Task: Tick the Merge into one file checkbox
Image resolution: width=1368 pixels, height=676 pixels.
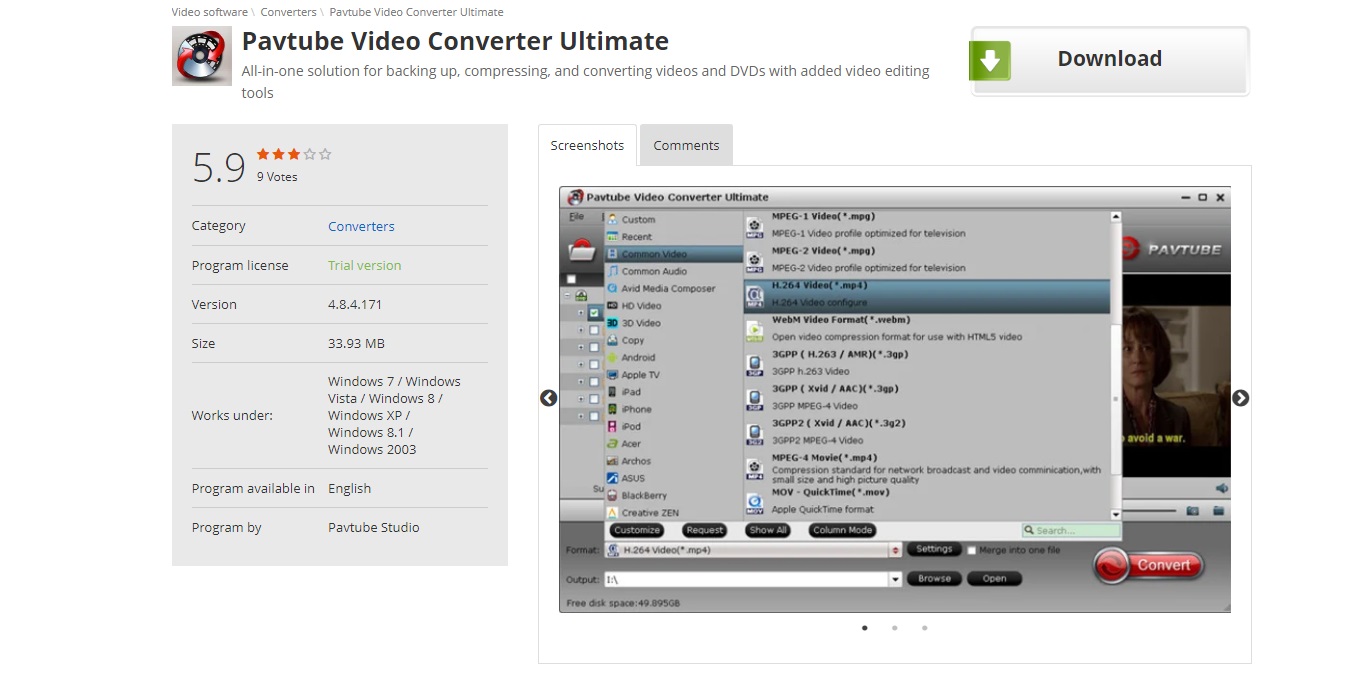Action: 971,550
